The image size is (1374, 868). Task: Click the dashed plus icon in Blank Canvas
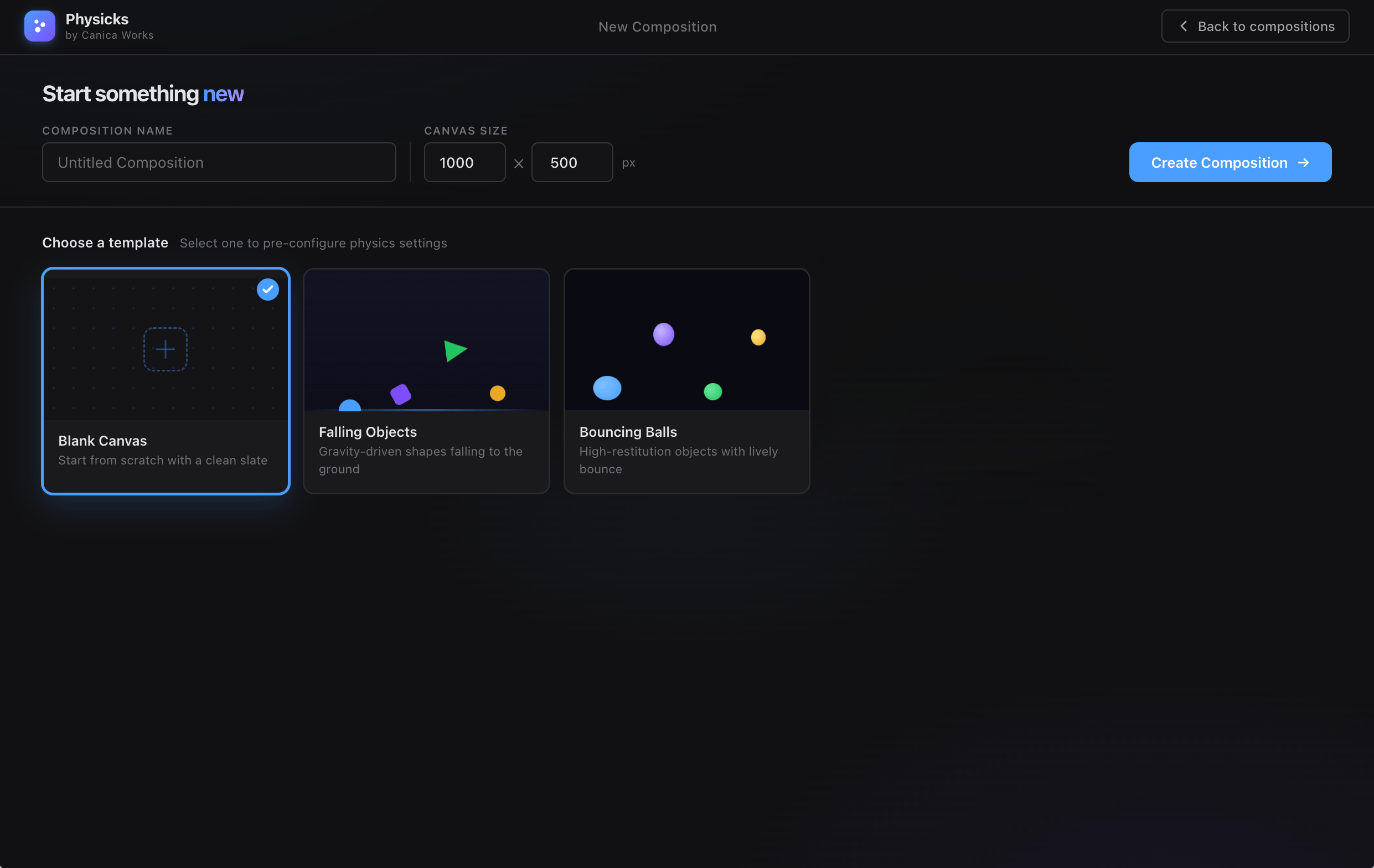pyautogui.click(x=166, y=349)
